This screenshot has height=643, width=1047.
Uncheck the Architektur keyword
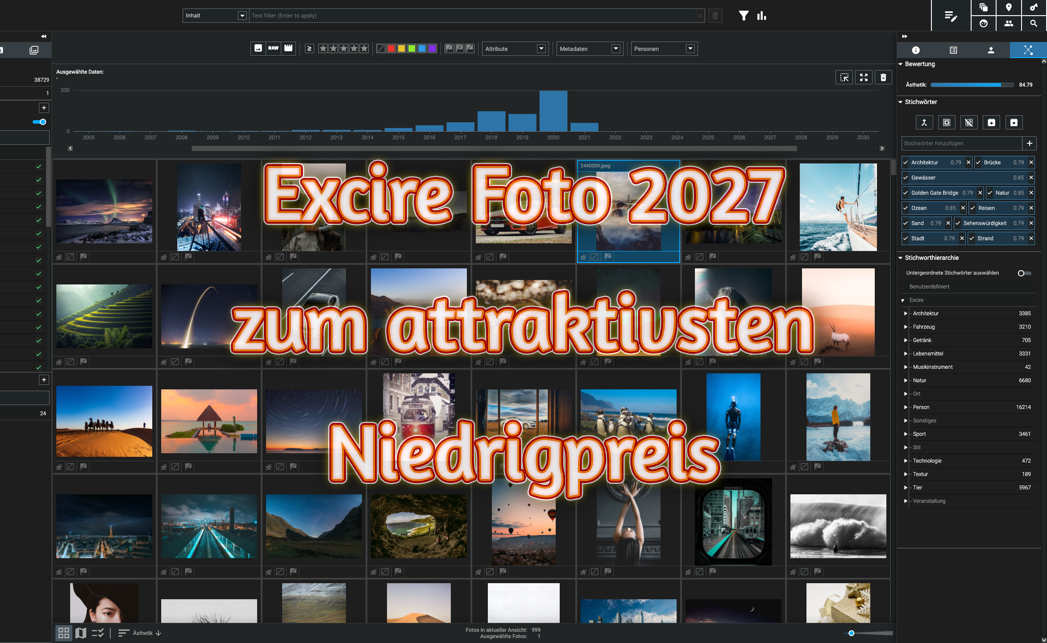point(906,162)
